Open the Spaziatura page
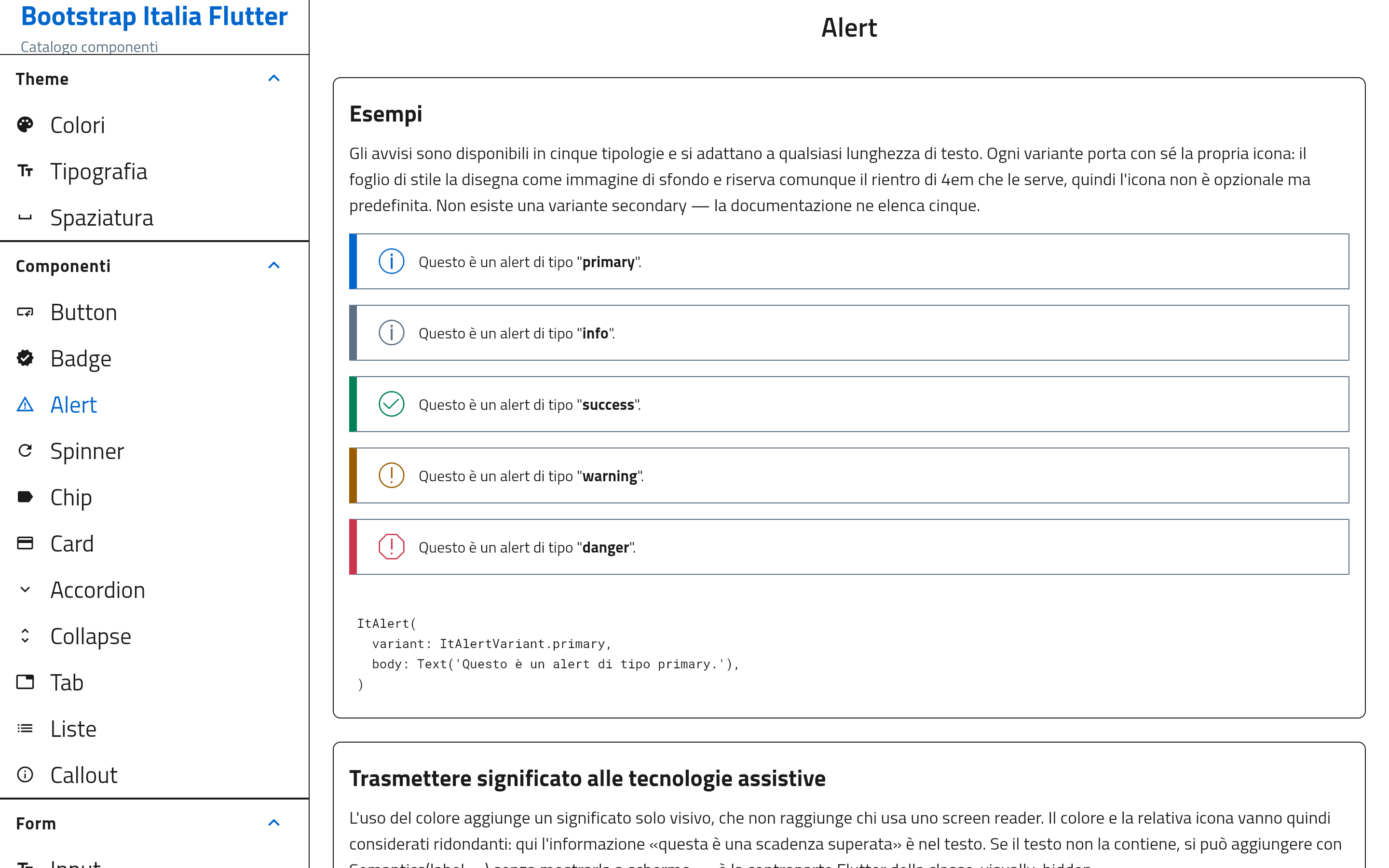The height and width of the screenshot is (868, 1389). tap(154, 217)
